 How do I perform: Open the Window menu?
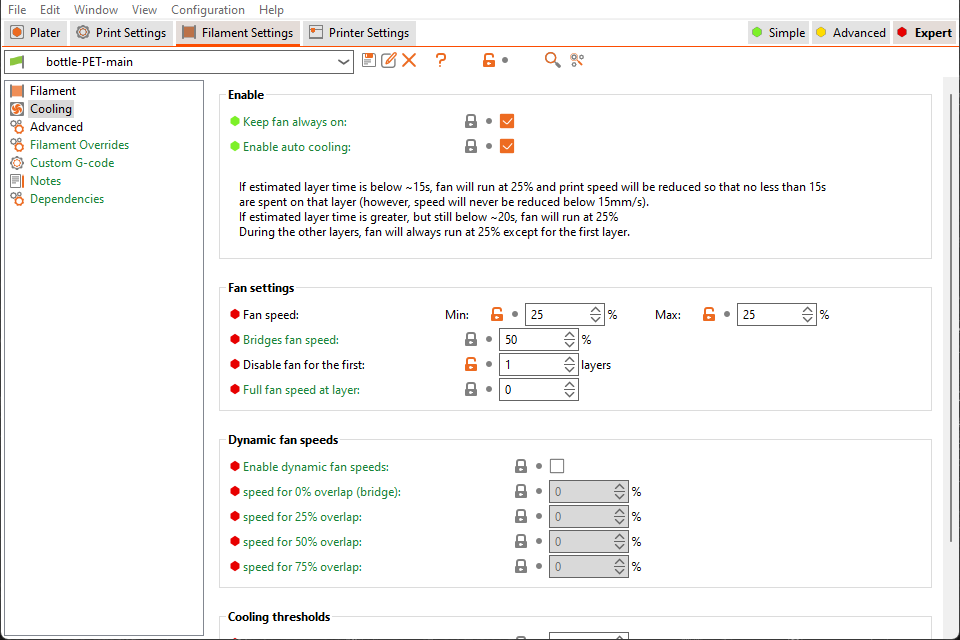click(x=96, y=10)
